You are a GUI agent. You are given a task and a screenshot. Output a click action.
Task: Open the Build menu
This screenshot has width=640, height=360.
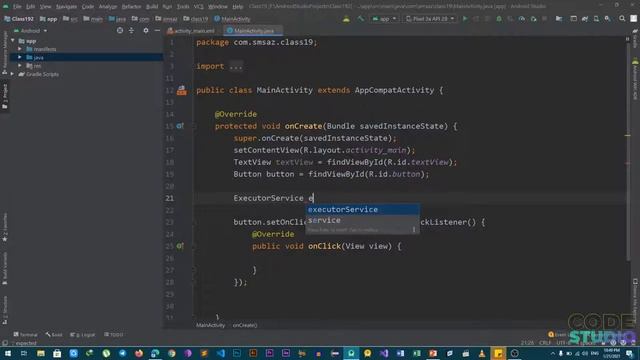152,7
